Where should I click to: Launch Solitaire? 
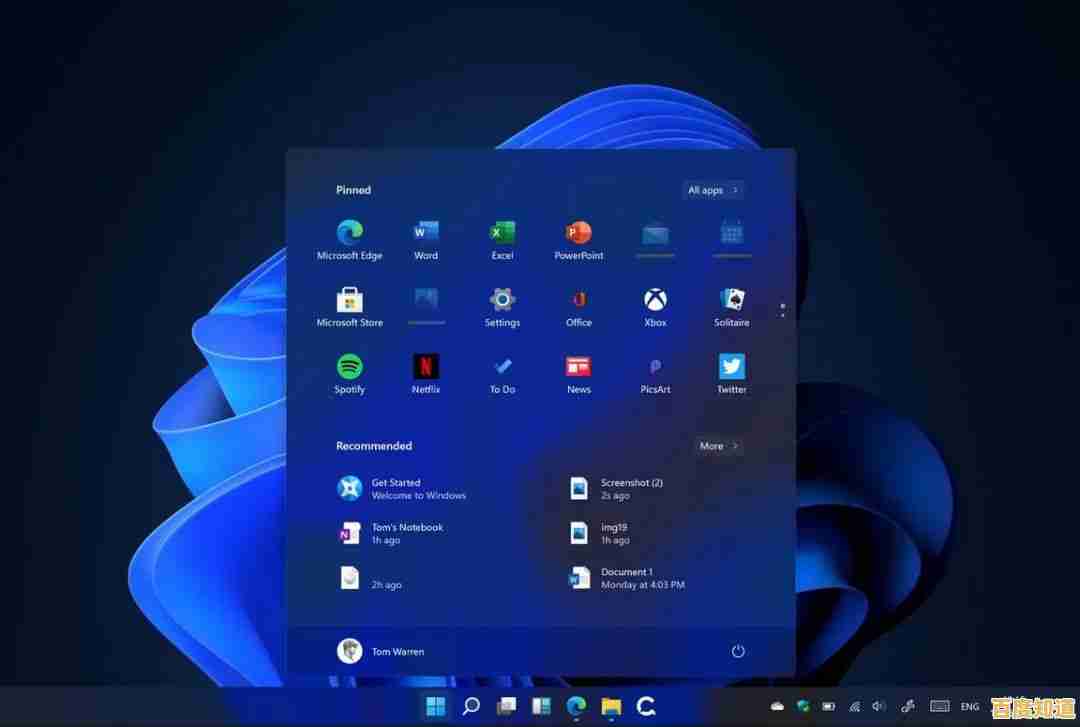pyautogui.click(x=731, y=305)
